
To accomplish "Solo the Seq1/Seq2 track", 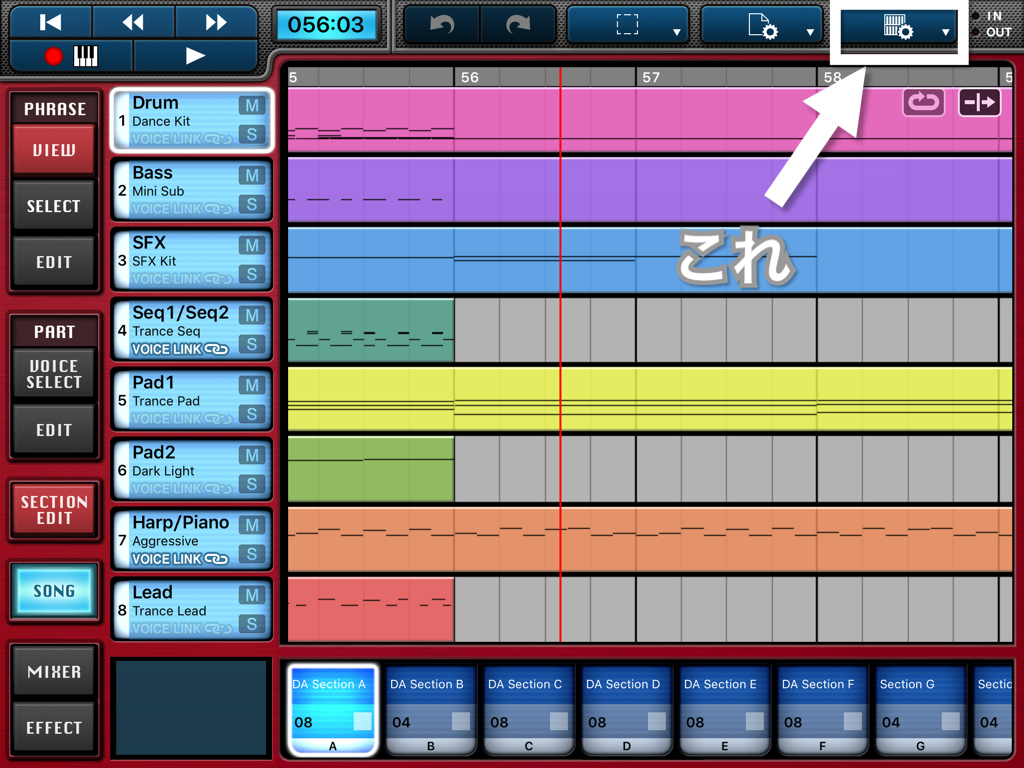I will tap(252, 344).
